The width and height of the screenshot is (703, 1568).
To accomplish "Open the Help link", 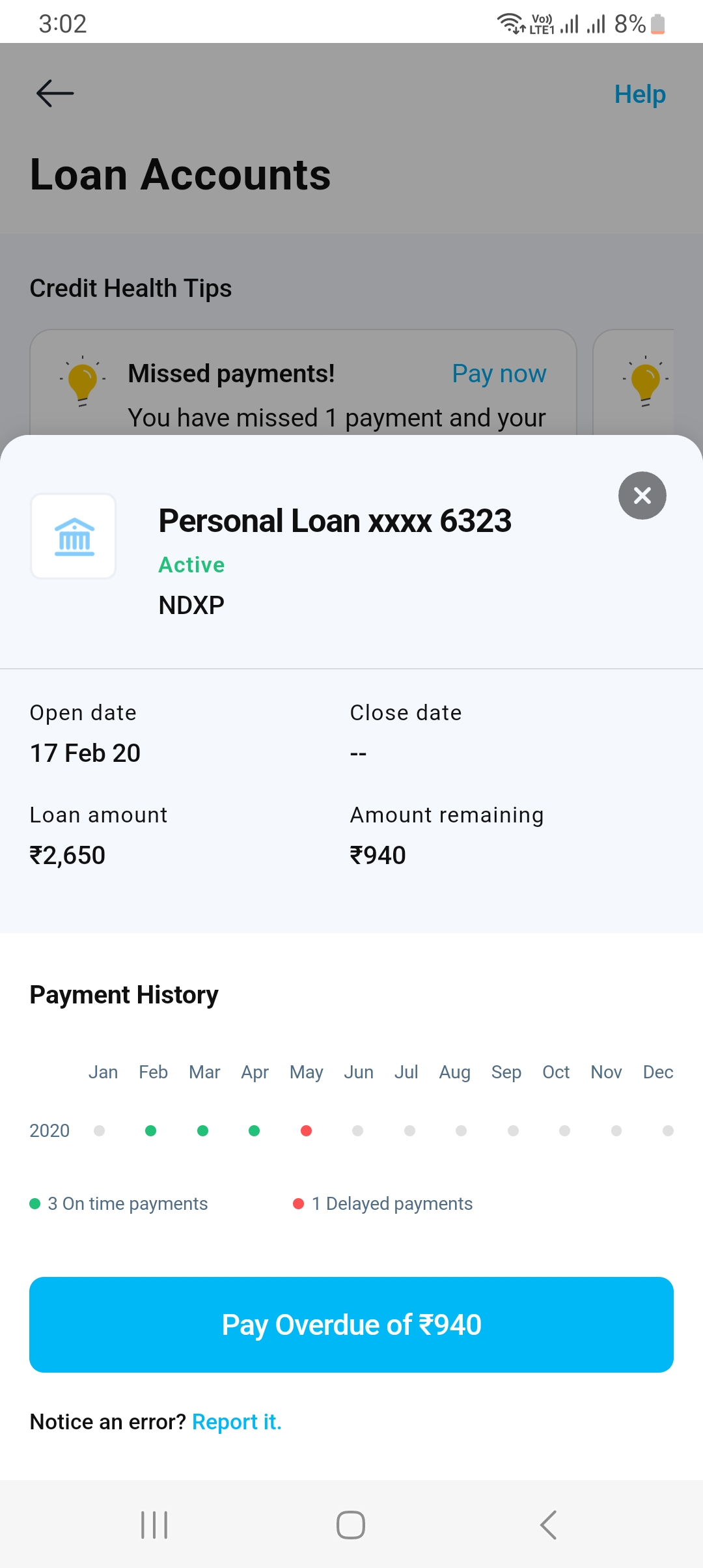I will pos(640,94).
